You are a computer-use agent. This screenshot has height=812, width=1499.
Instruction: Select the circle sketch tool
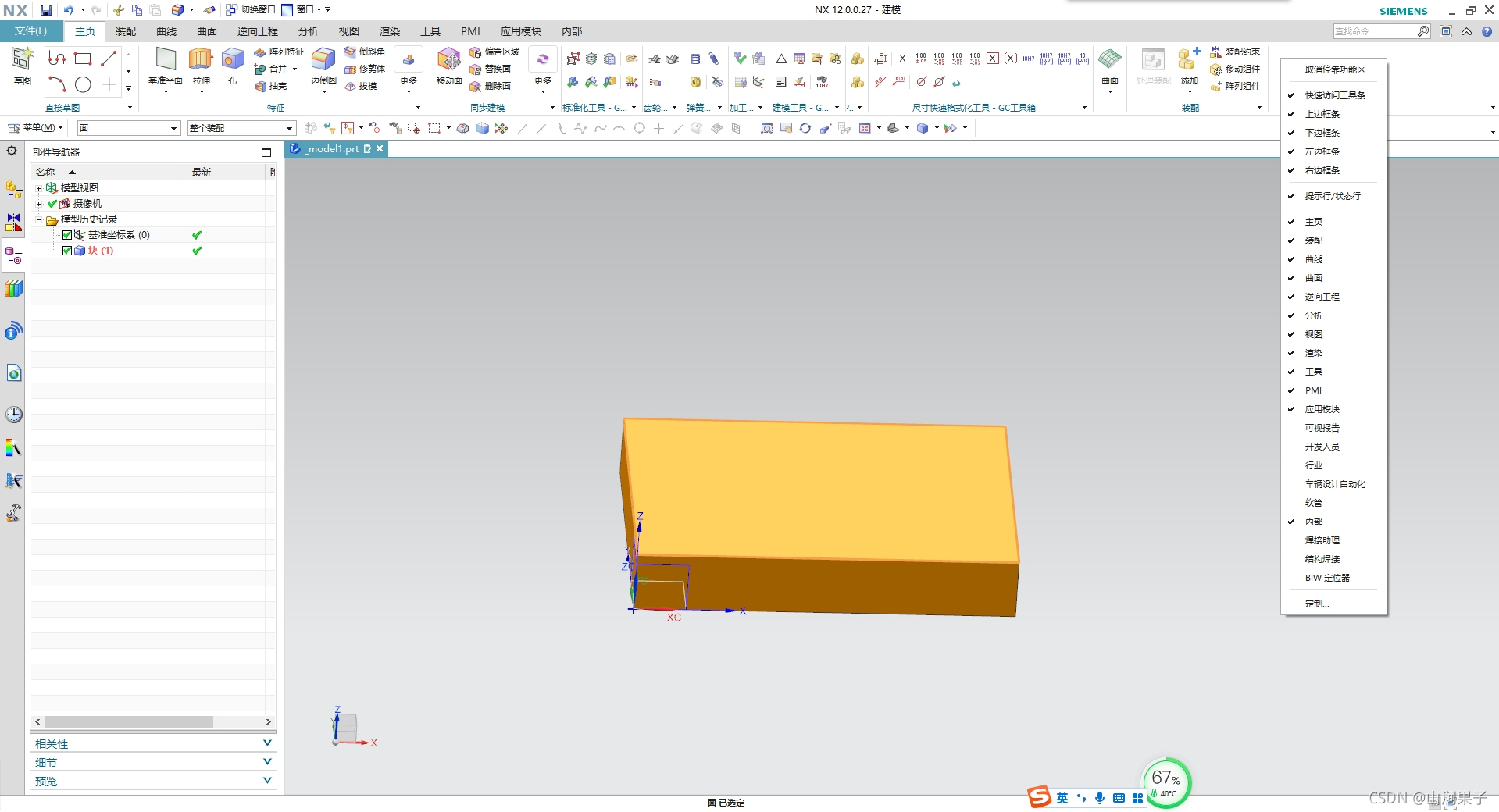(x=83, y=84)
